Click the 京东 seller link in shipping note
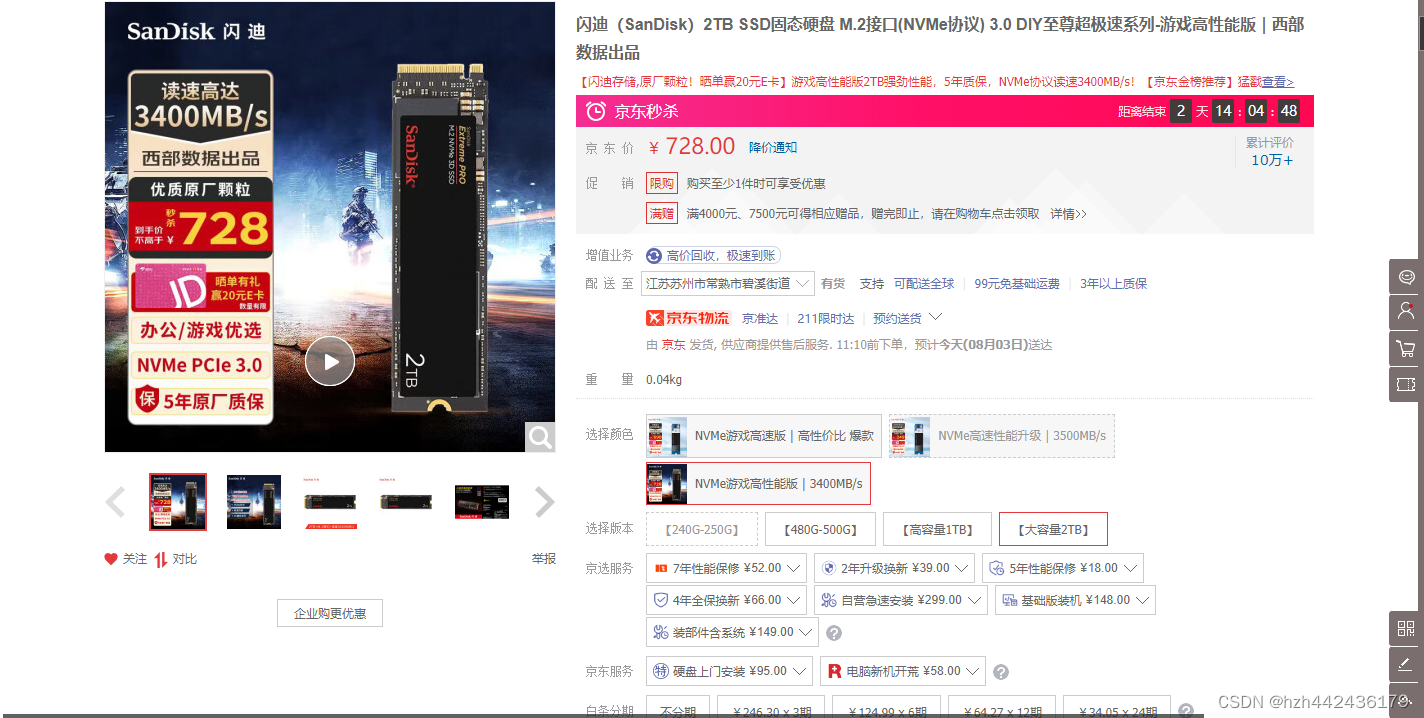Image resolution: width=1424 pixels, height=718 pixels. click(673, 345)
